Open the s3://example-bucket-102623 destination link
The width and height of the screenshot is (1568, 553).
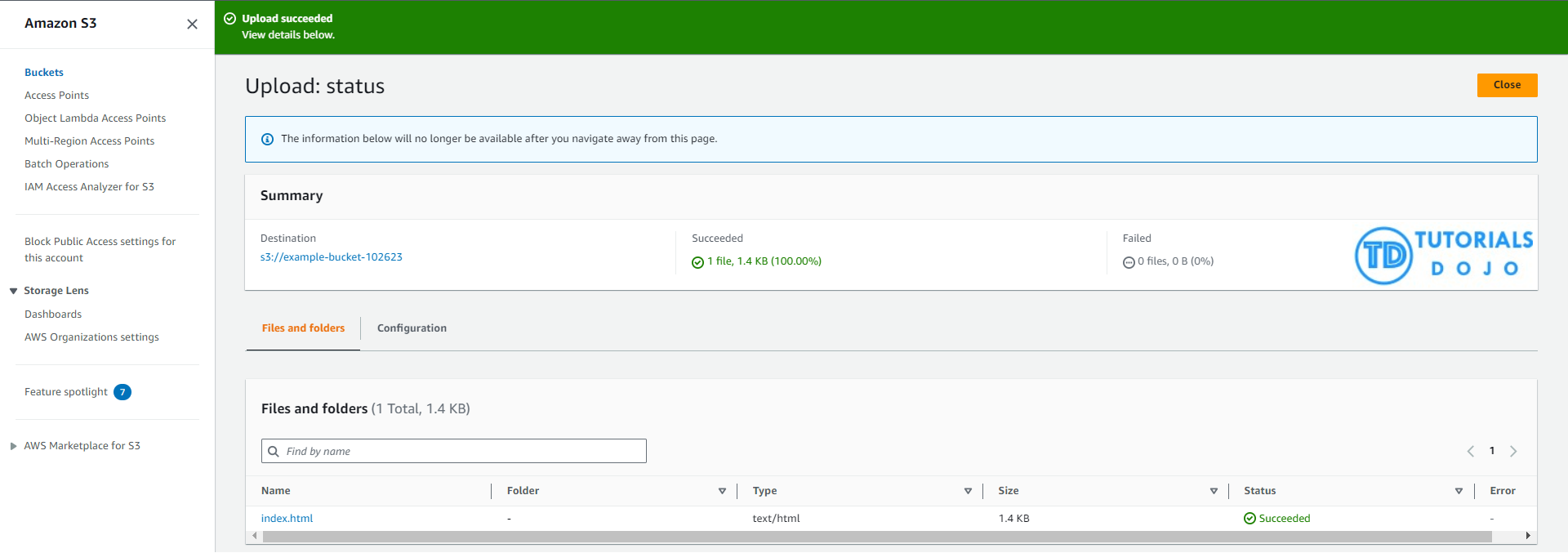pyautogui.click(x=331, y=257)
